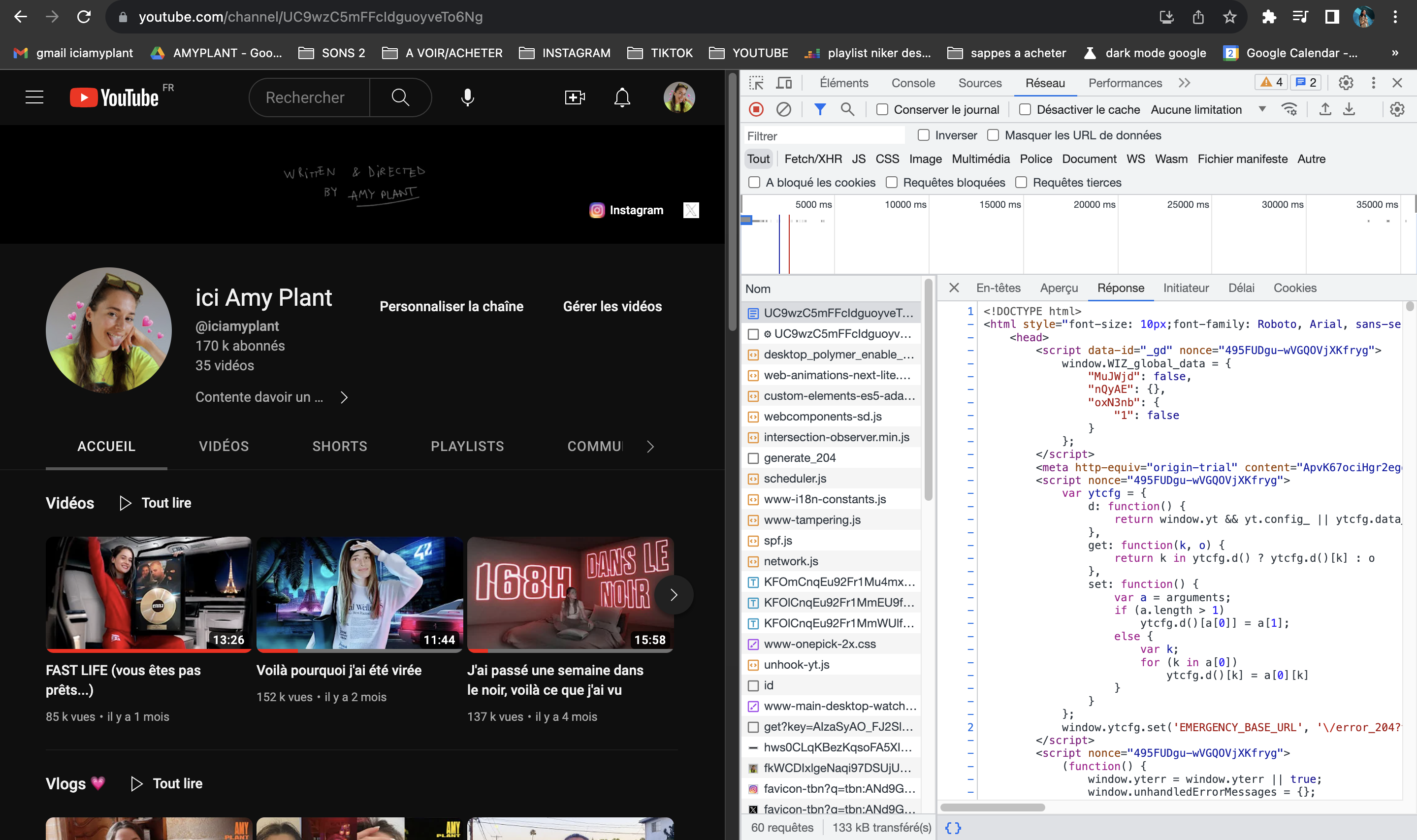Select the inspect element tool in DevTools

tap(757, 83)
